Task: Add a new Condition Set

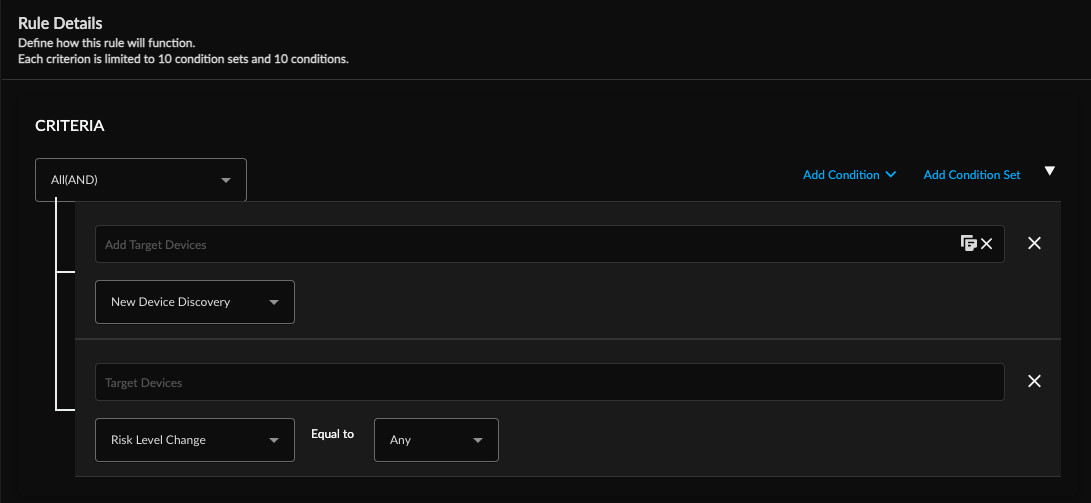Action: point(971,175)
